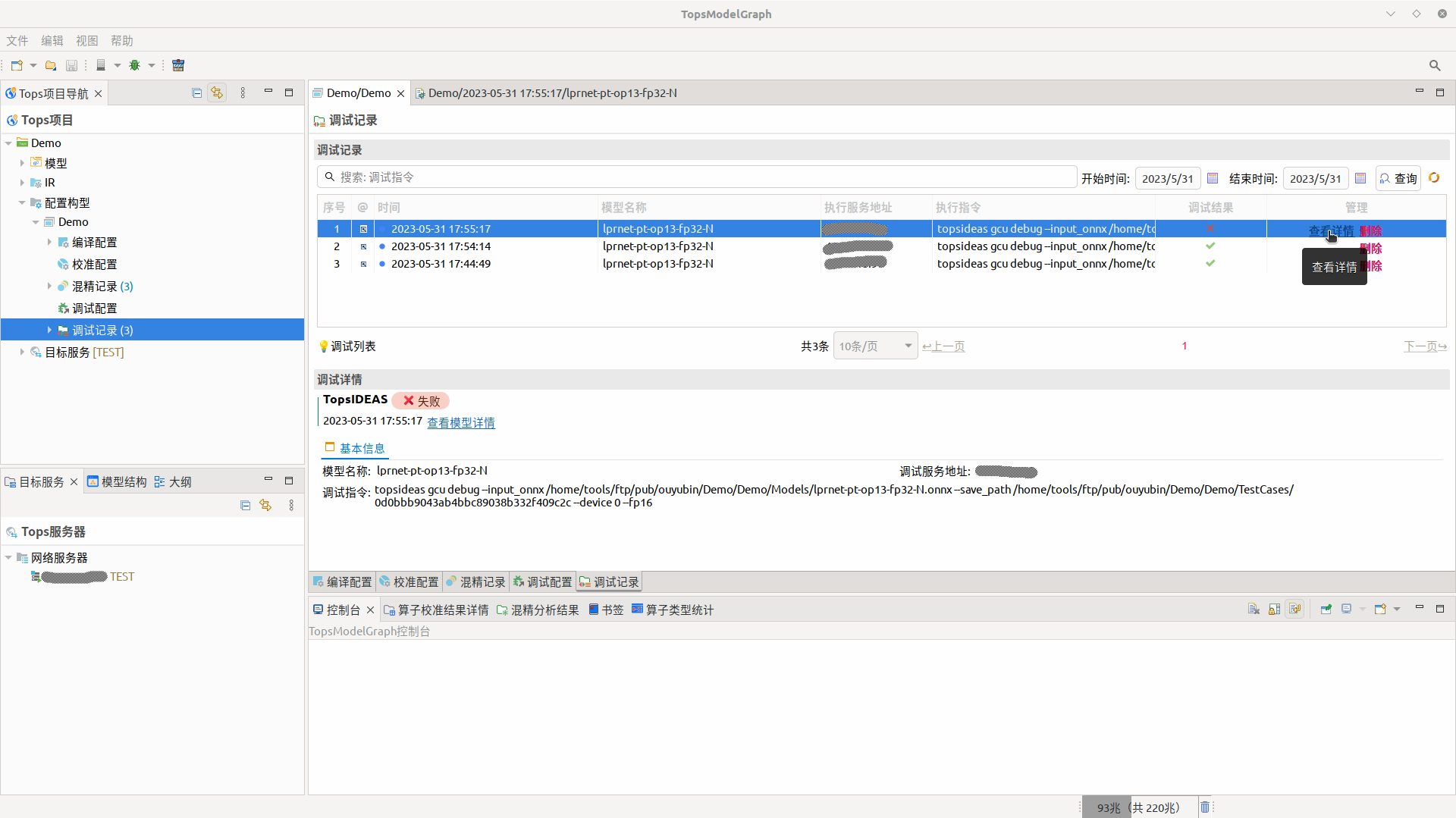Click the New wizard toolbar icon

17,65
